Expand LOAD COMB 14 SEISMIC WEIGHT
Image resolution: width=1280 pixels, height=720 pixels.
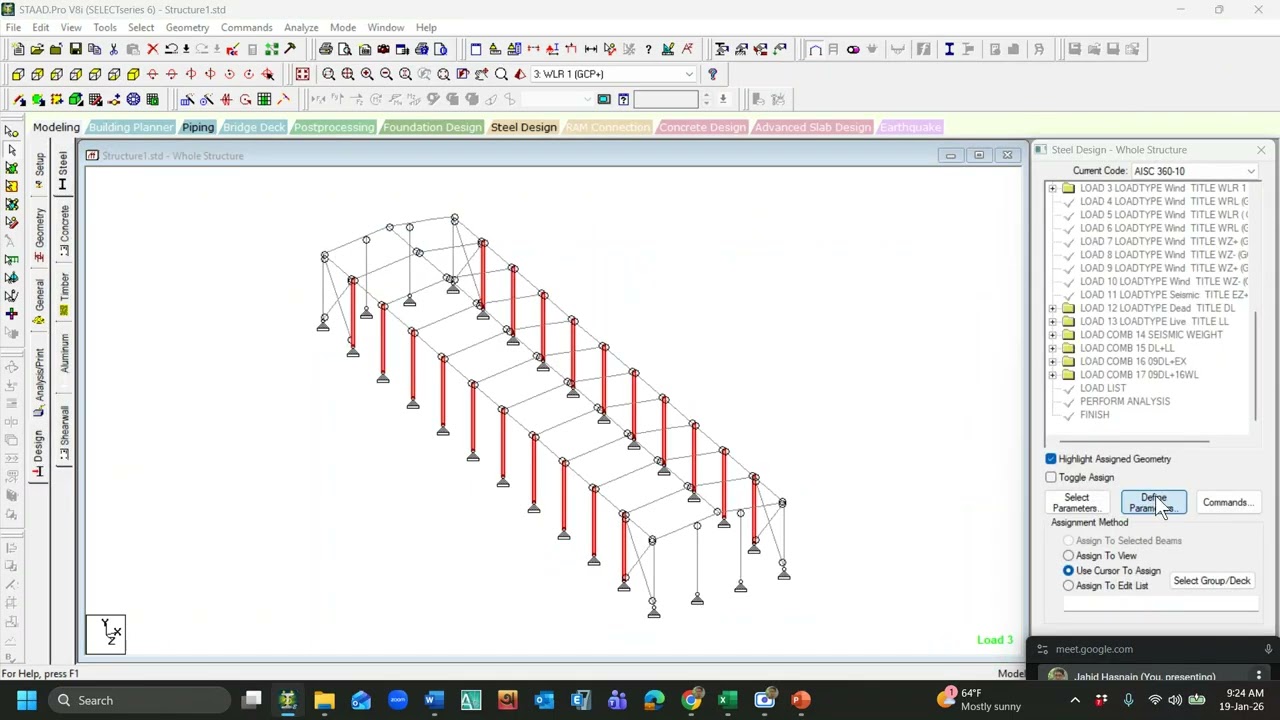pyautogui.click(x=1052, y=335)
